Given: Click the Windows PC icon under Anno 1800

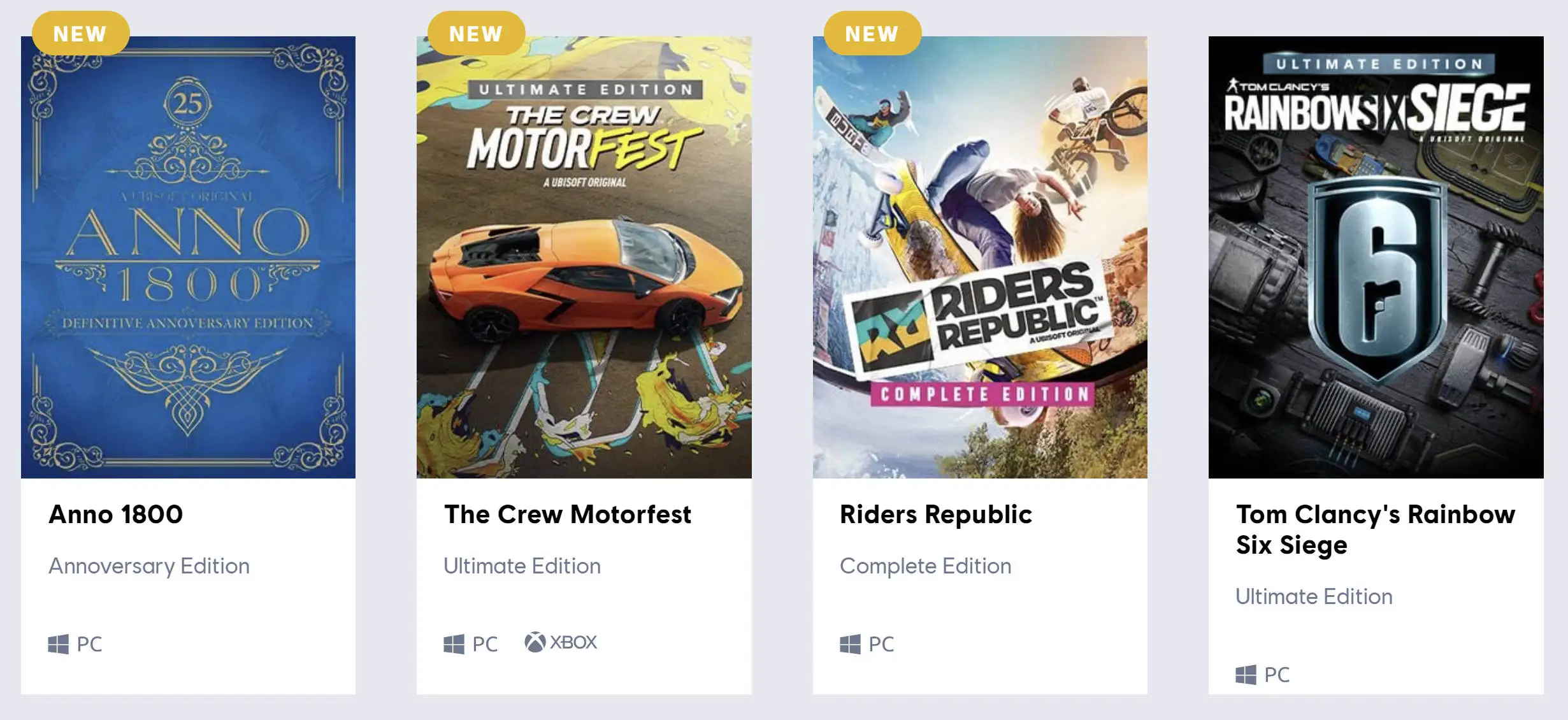Looking at the screenshot, I should 58,644.
